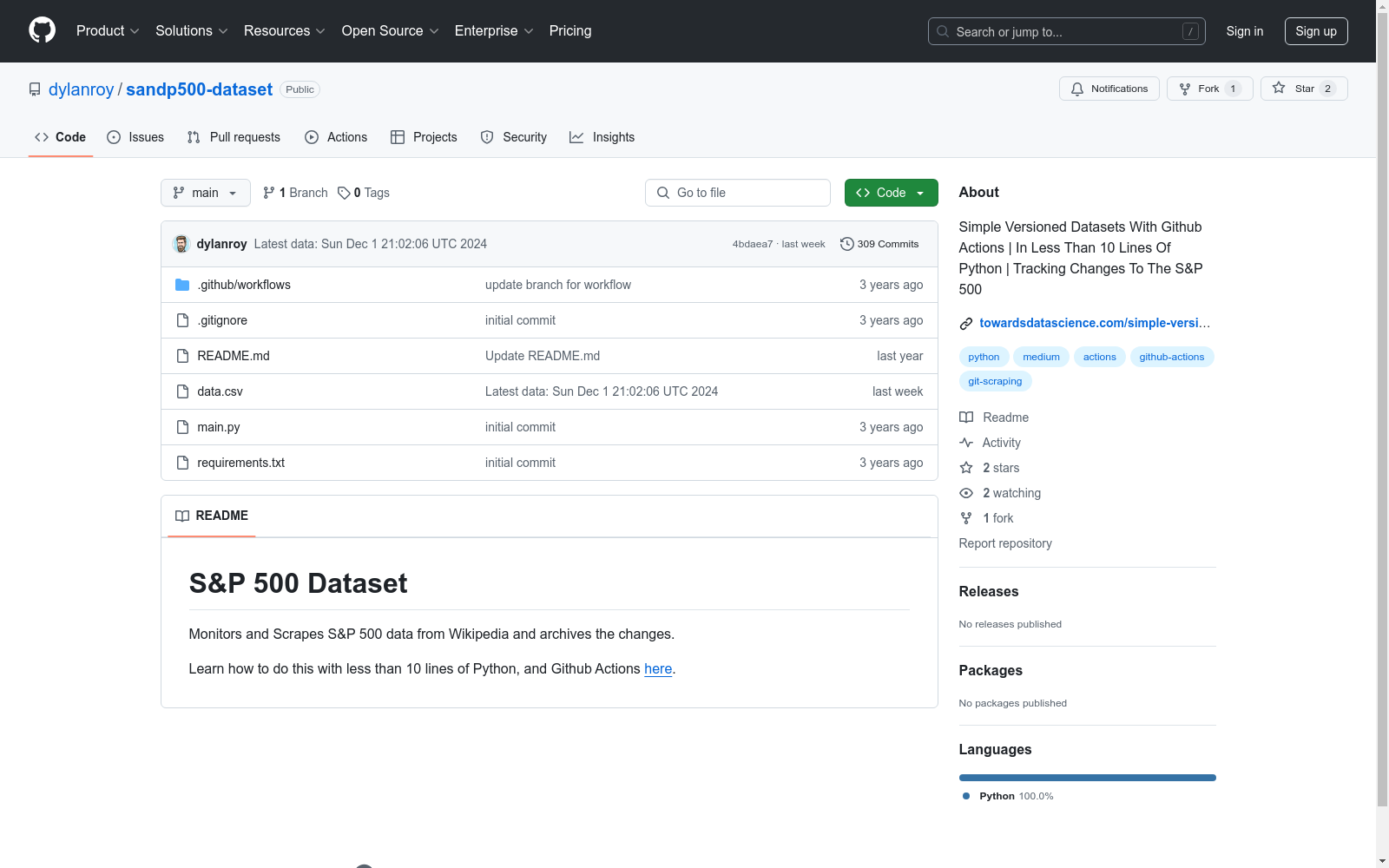Switch to the Issues tab
Image resolution: width=1389 pixels, height=868 pixels.
click(135, 137)
